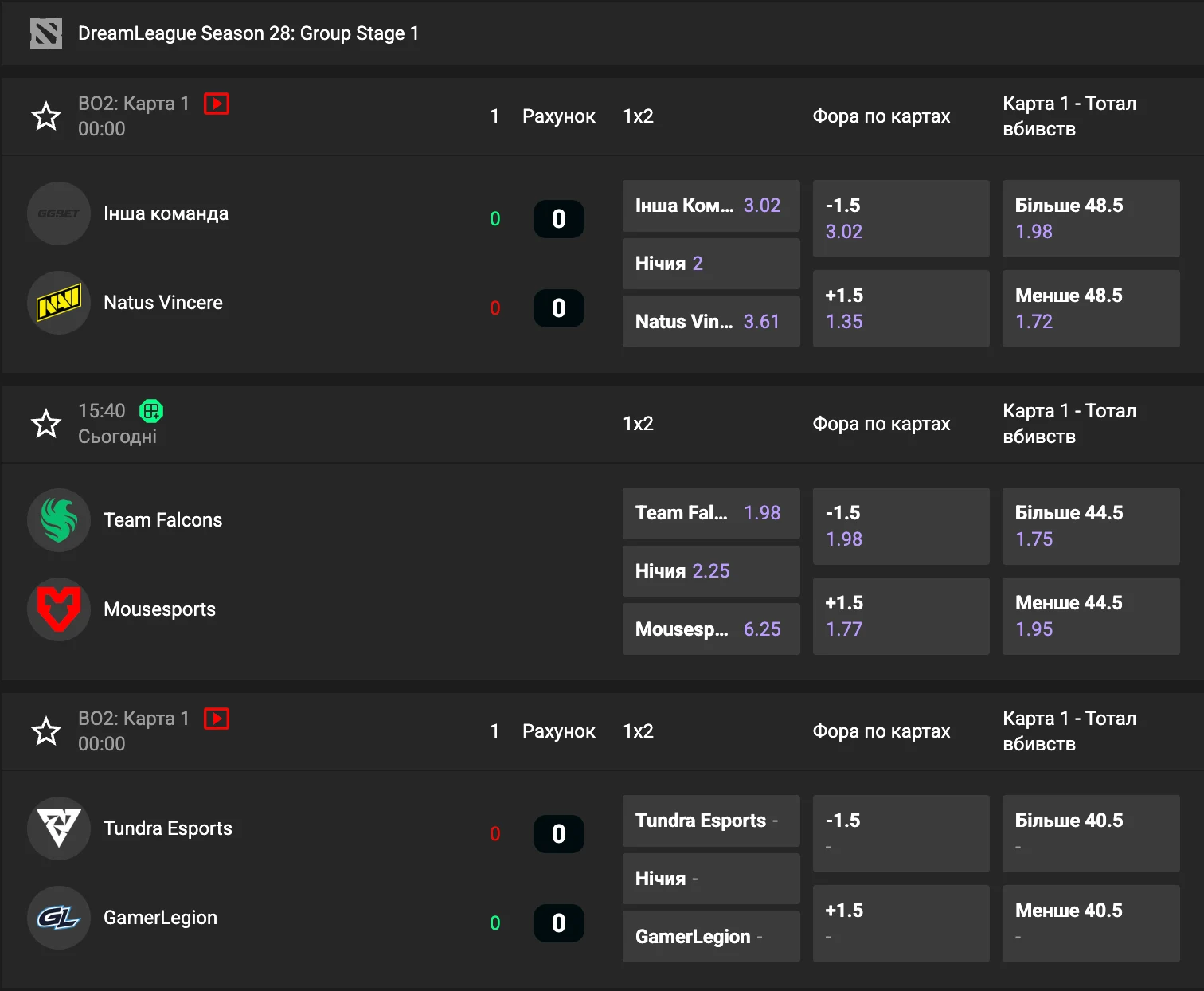Click the Team Falcons logo
This screenshot has width=1204, height=991.
pos(59,520)
